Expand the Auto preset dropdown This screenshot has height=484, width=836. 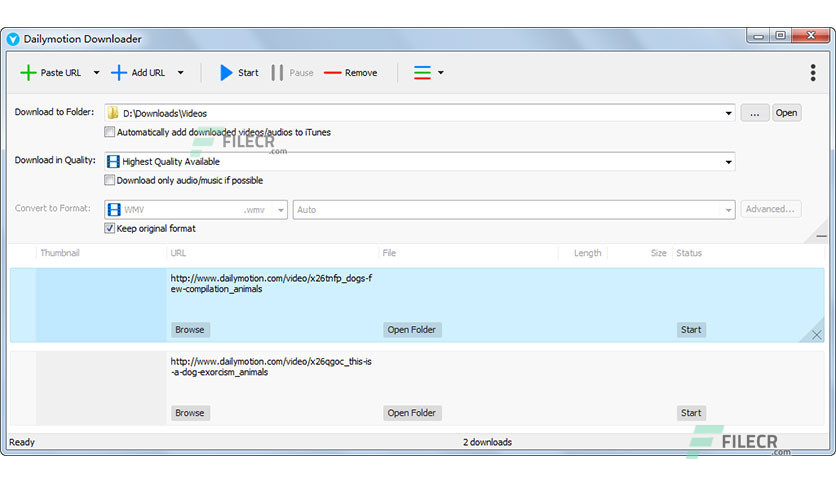(x=728, y=210)
